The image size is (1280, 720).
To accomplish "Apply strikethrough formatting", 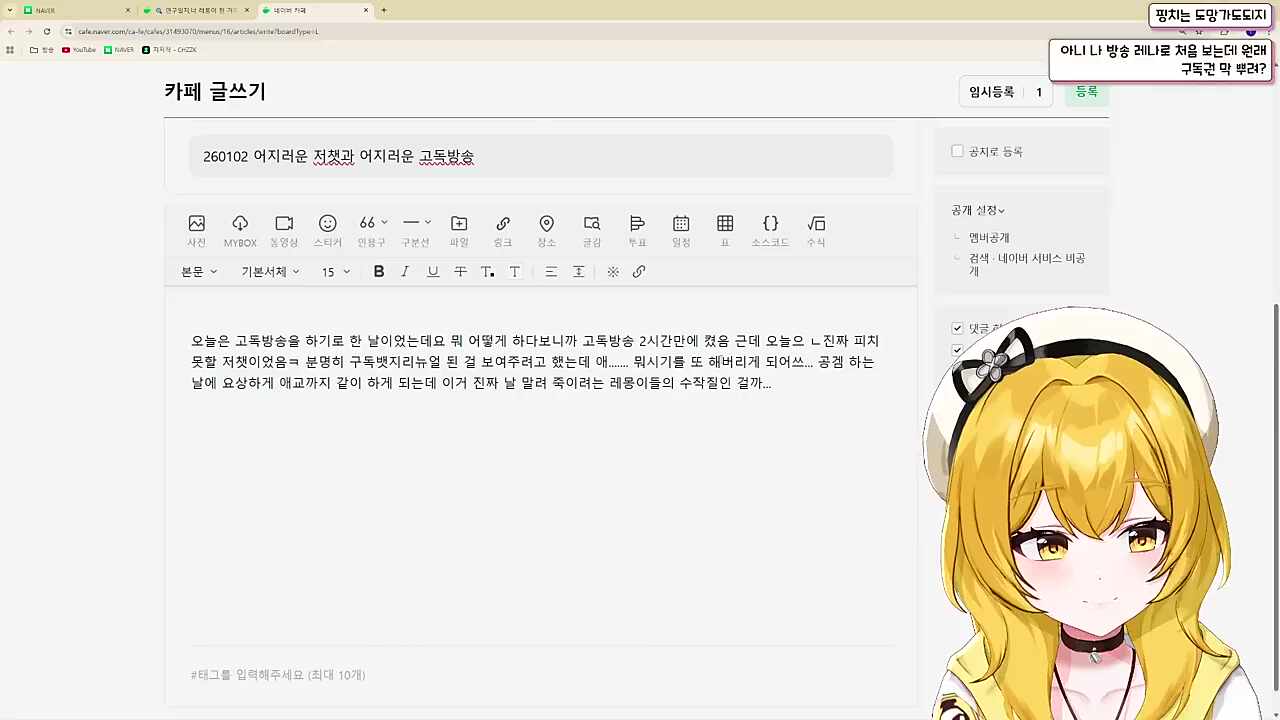I will click(460, 272).
